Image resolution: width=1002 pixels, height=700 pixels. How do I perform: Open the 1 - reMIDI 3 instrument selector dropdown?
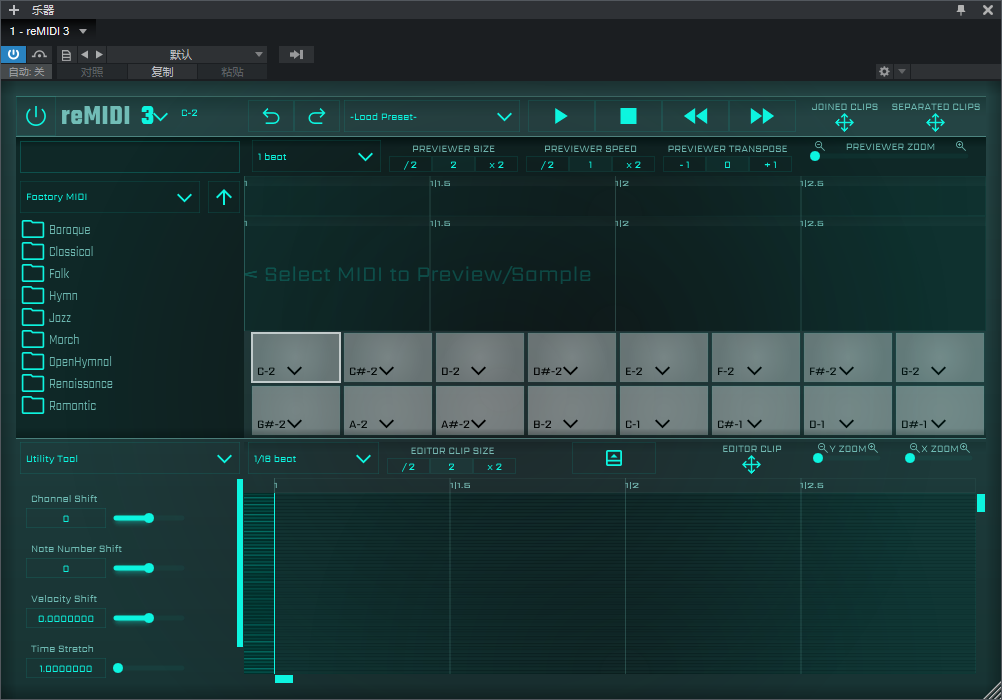pos(48,31)
